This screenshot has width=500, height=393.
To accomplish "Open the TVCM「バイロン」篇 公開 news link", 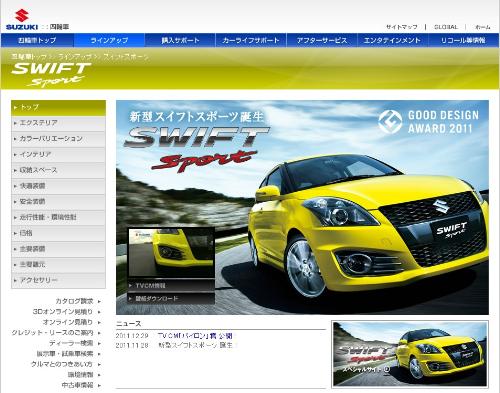I will [x=195, y=336].
